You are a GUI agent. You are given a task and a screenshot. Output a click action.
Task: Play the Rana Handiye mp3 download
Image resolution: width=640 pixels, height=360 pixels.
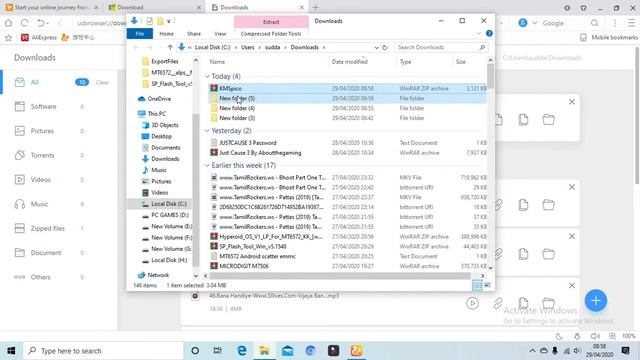472,303
